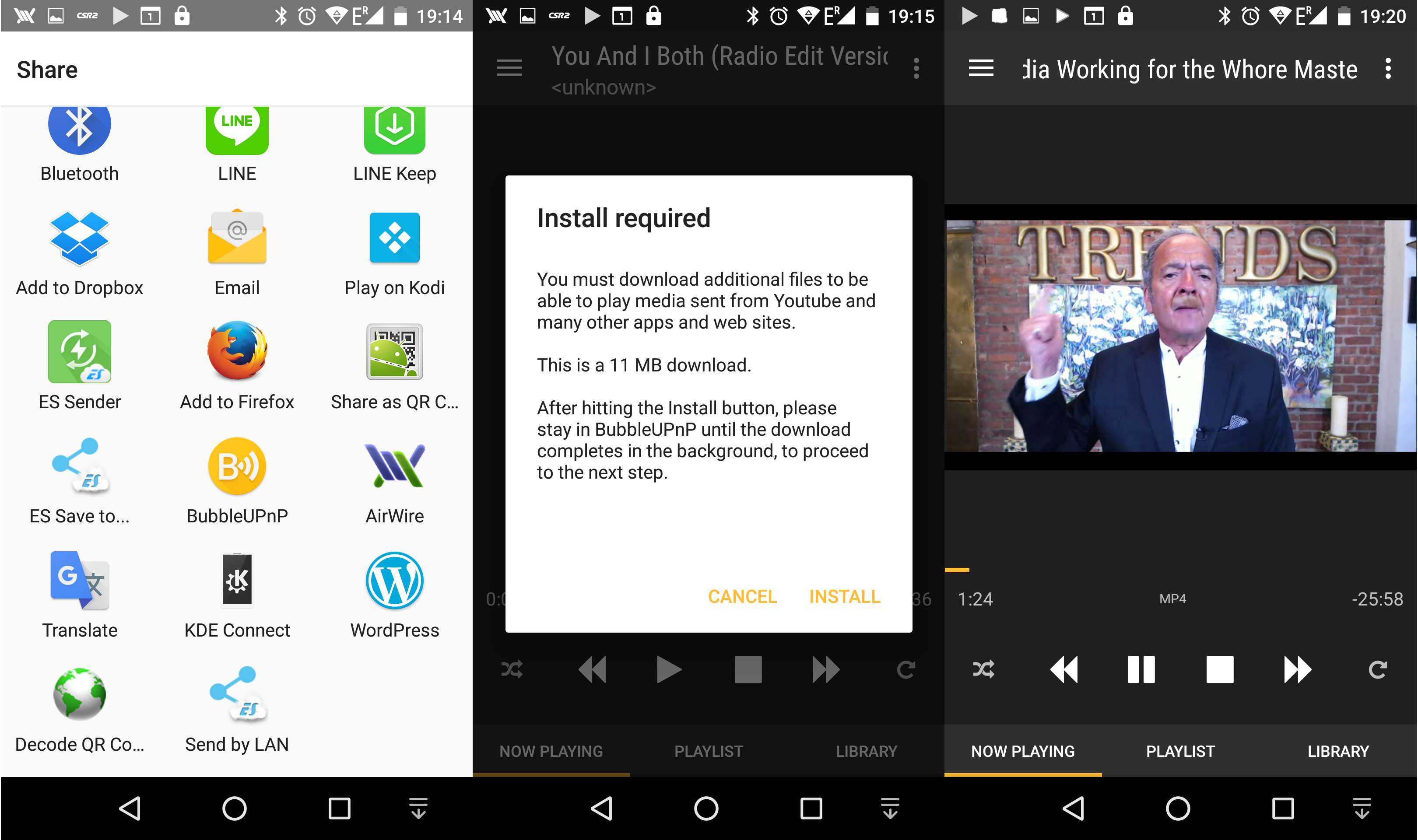Share to WordPress

(395, 581)
